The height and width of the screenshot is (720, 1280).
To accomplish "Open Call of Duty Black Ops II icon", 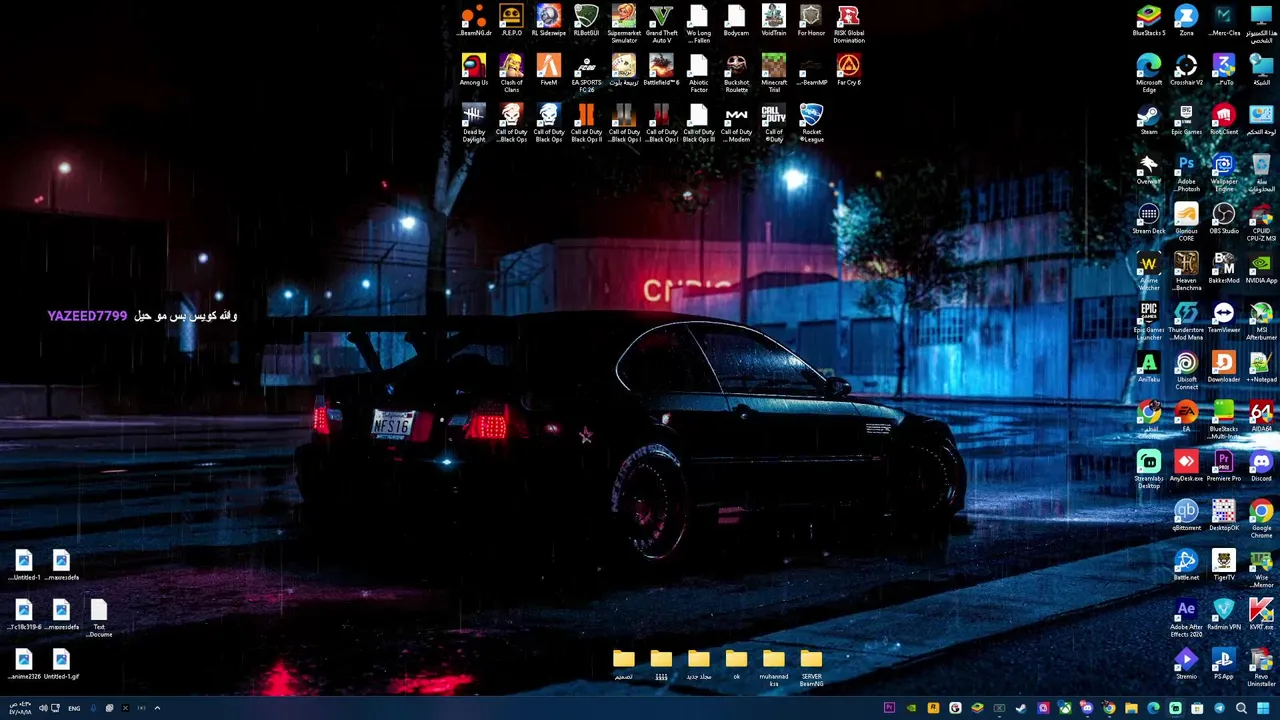I will (586, 123).
